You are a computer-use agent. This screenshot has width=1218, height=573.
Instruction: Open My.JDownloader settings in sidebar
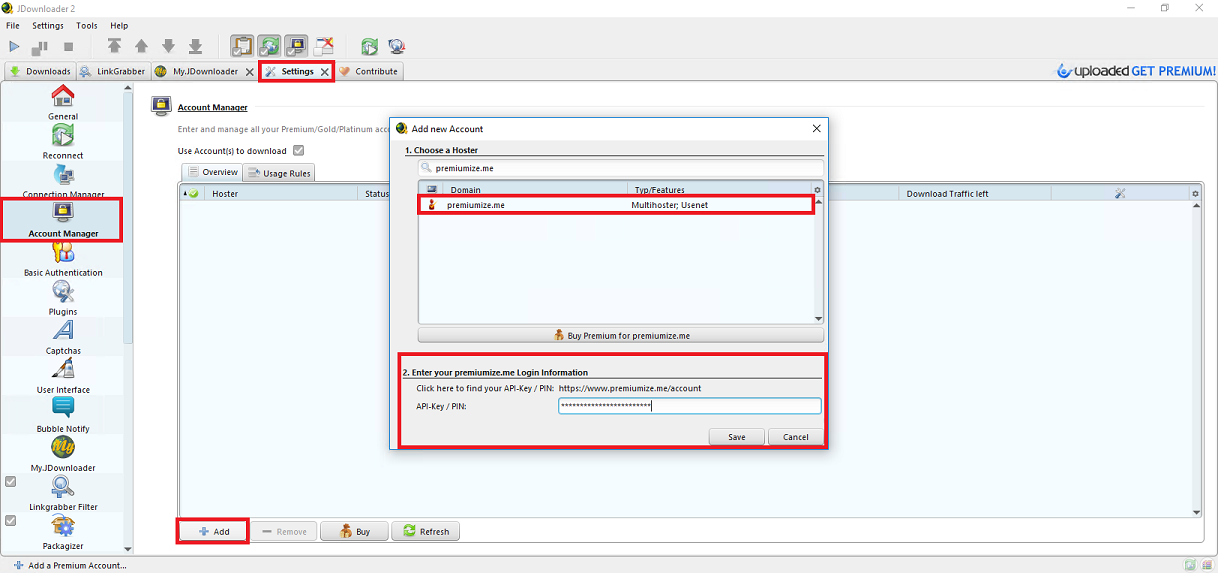click(x=62, y=454)
